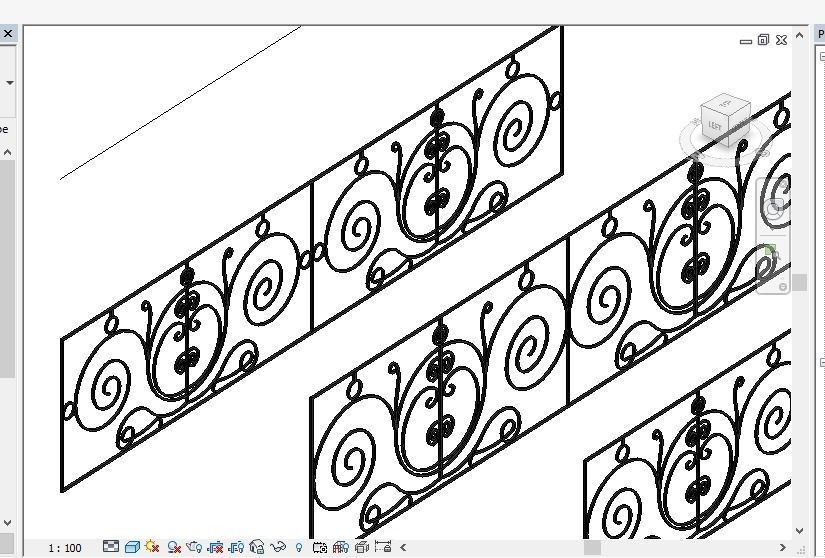The height and width of the screenshot is (558, 825).
Task: Click the view's vertical scrollbar thumb
Action: 800,282
